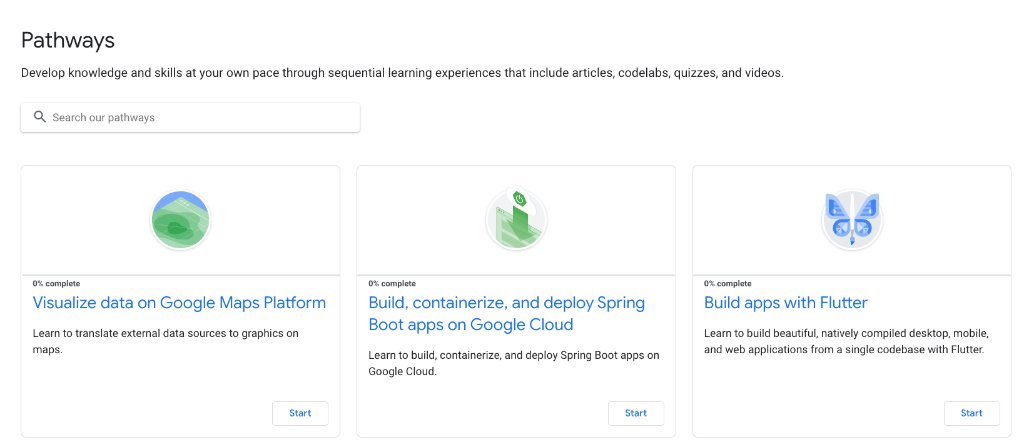1024x447 pixels.
Task: Start the Google Maps Platform pathway
Action: (300, 413)
